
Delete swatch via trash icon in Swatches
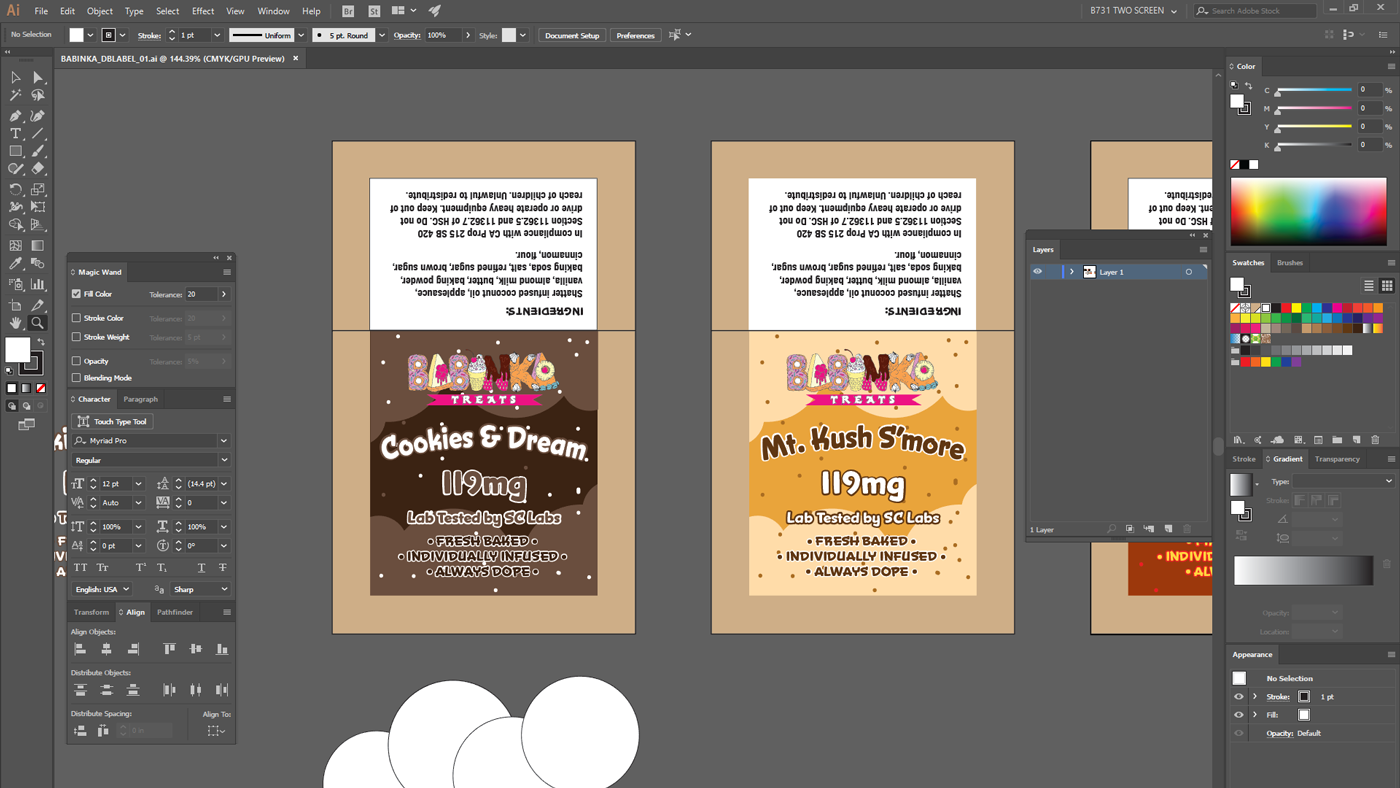pos(1375,440)
